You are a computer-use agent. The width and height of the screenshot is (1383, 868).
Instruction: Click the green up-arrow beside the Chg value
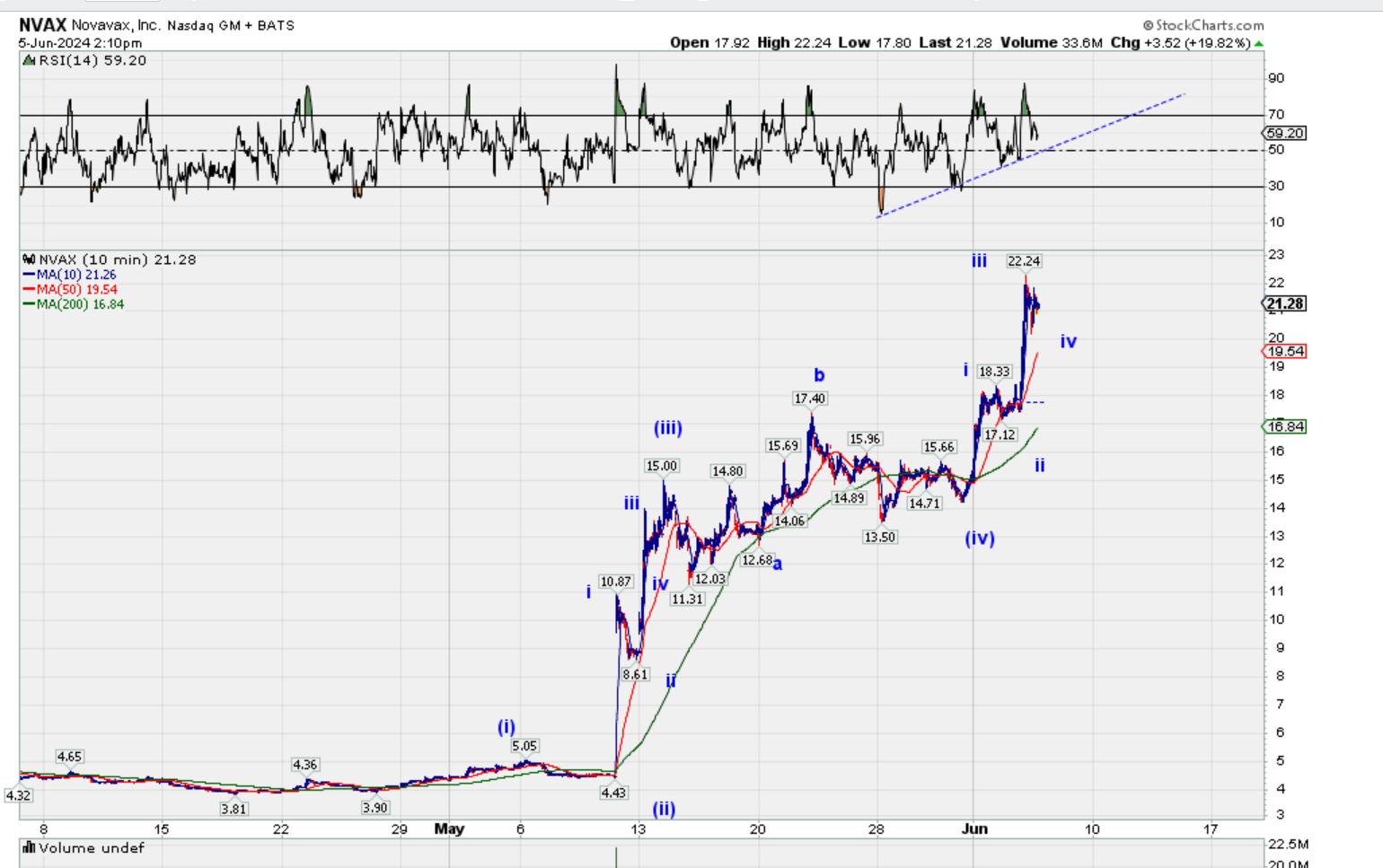[1259, 43]
